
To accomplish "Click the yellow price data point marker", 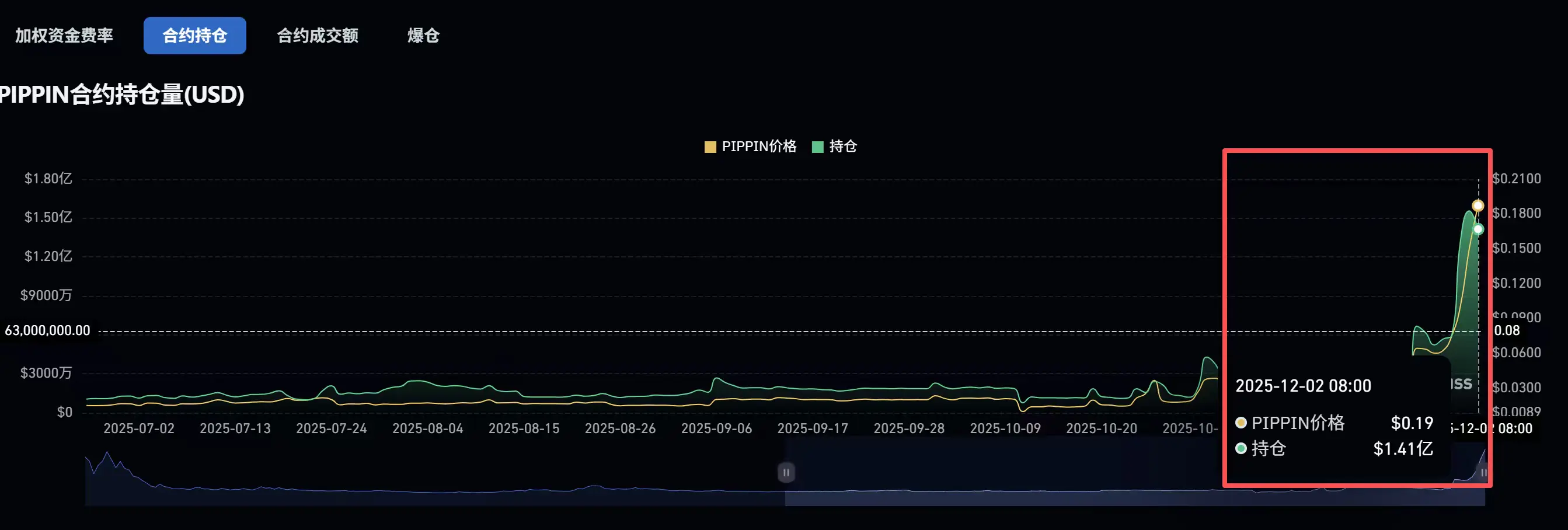I will pos(1478,205).
